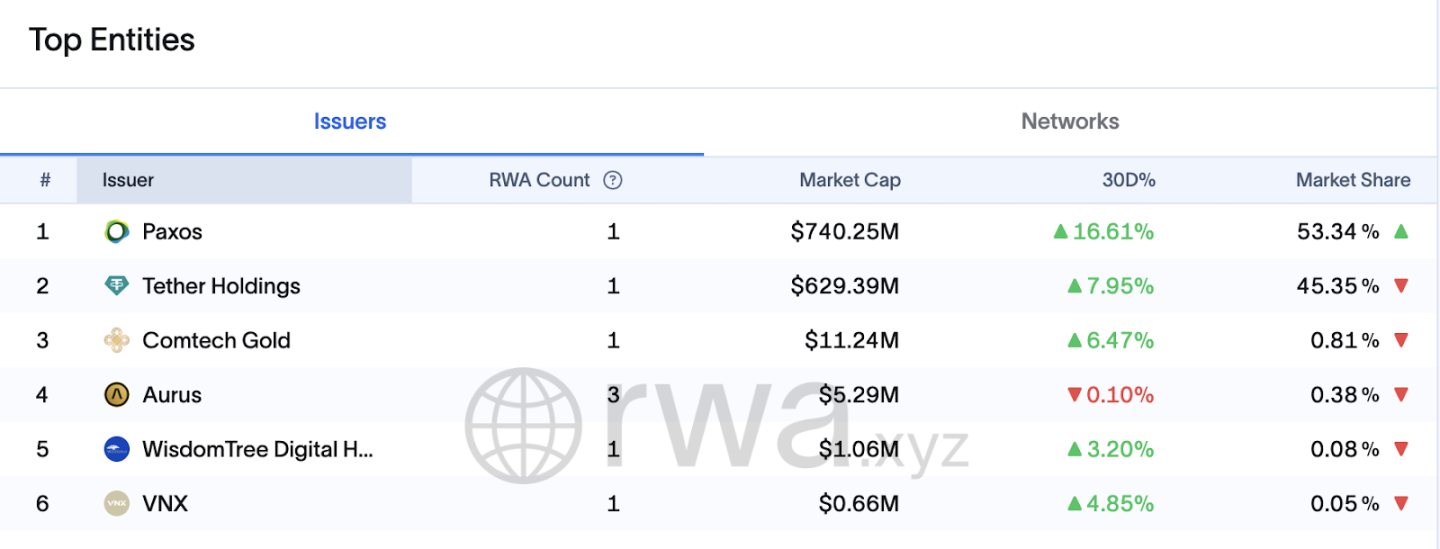The height and width of the screenshot is (549, 1440).
Task: Open the Paxos issuer link
Action: 173,232
